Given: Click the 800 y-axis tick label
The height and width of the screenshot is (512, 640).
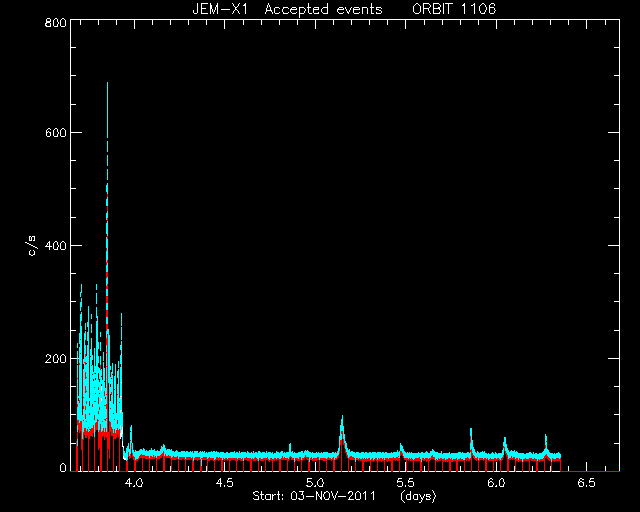Looking at the screenshot, I should pos(55,22).
